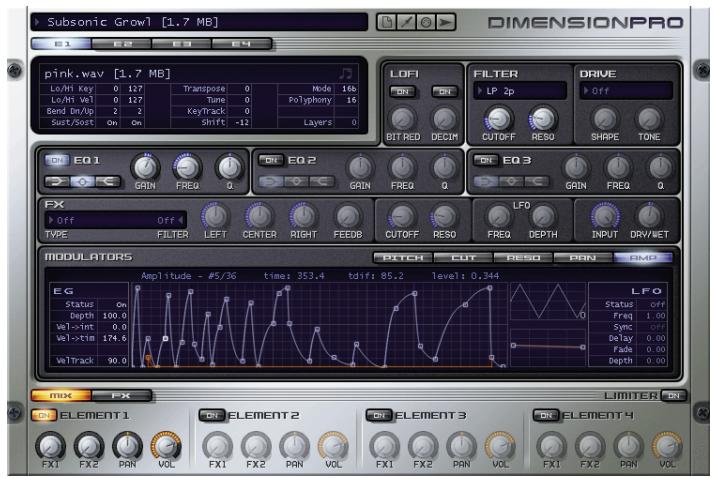Click the music note icon beside pink.wav
The height and width of the screenshot is (478, 715).
(346, 73)
